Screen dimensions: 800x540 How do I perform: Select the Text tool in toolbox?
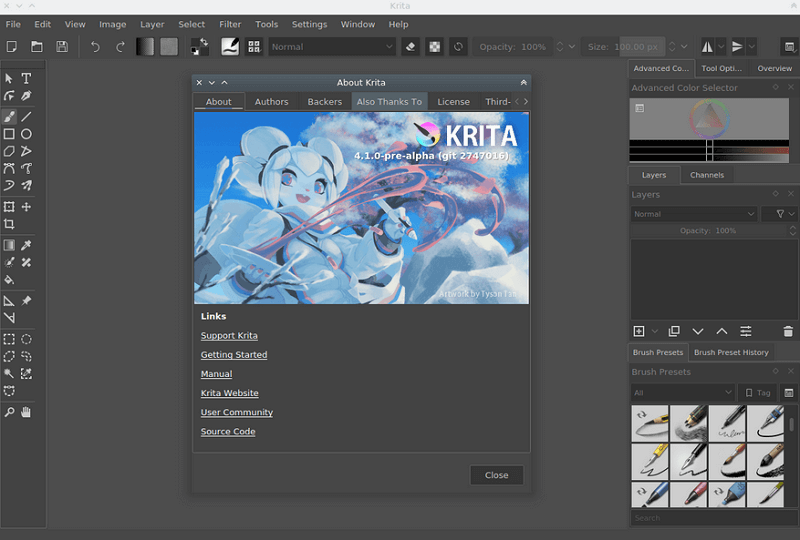[27, 79]
